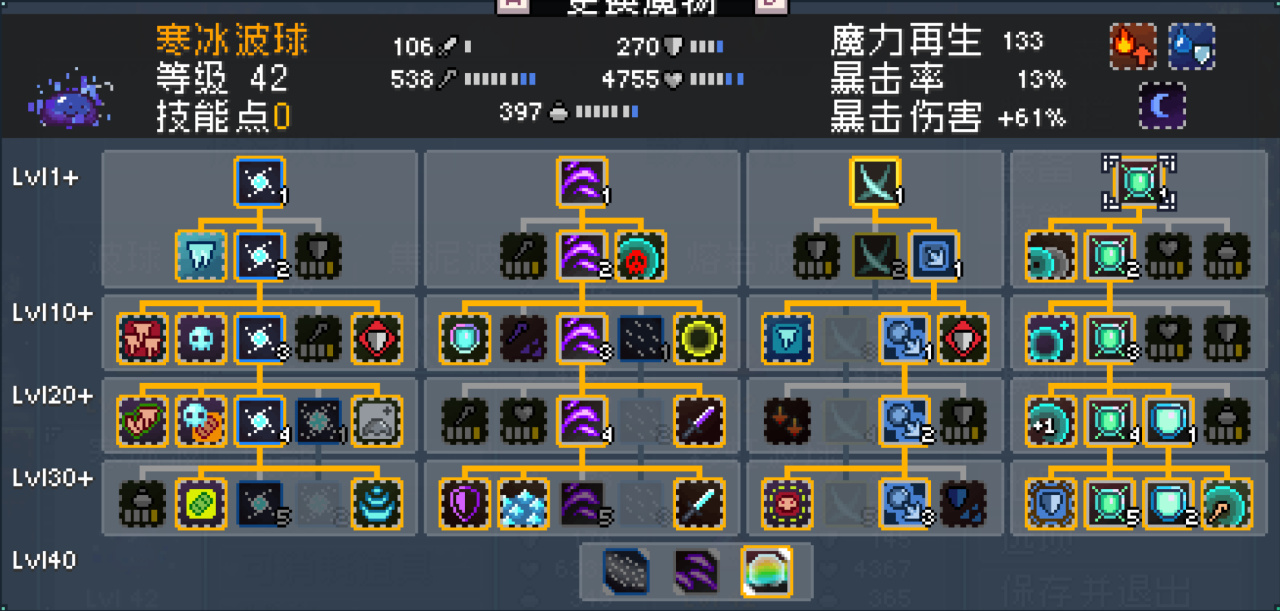Select the crossed swords skill at third tree top
The height and width of the screenshot is (611, 1280).
point(876,181)
